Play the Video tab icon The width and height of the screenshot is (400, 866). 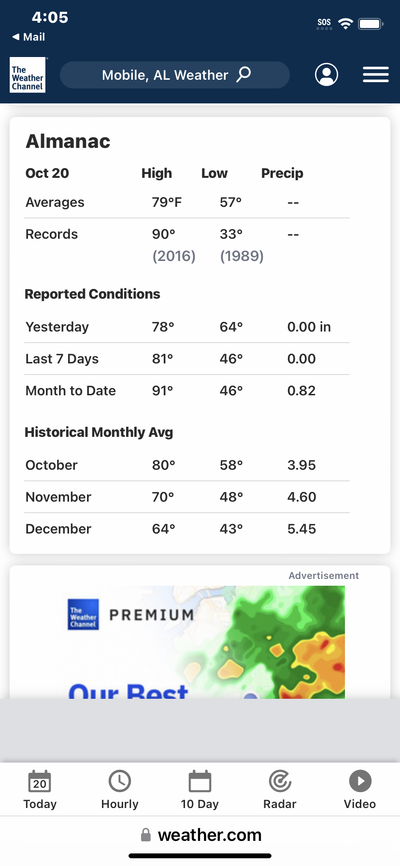pos(360,781)
